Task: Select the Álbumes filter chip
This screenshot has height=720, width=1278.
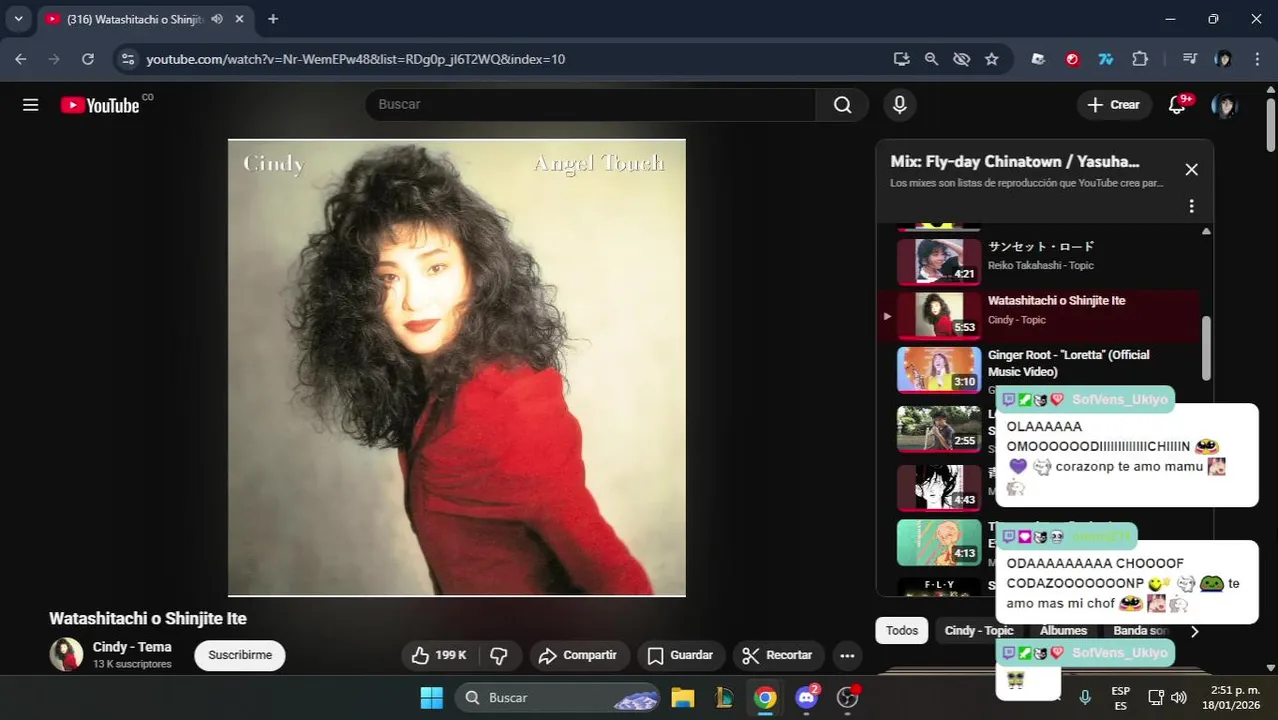Action: point(1063,631)
